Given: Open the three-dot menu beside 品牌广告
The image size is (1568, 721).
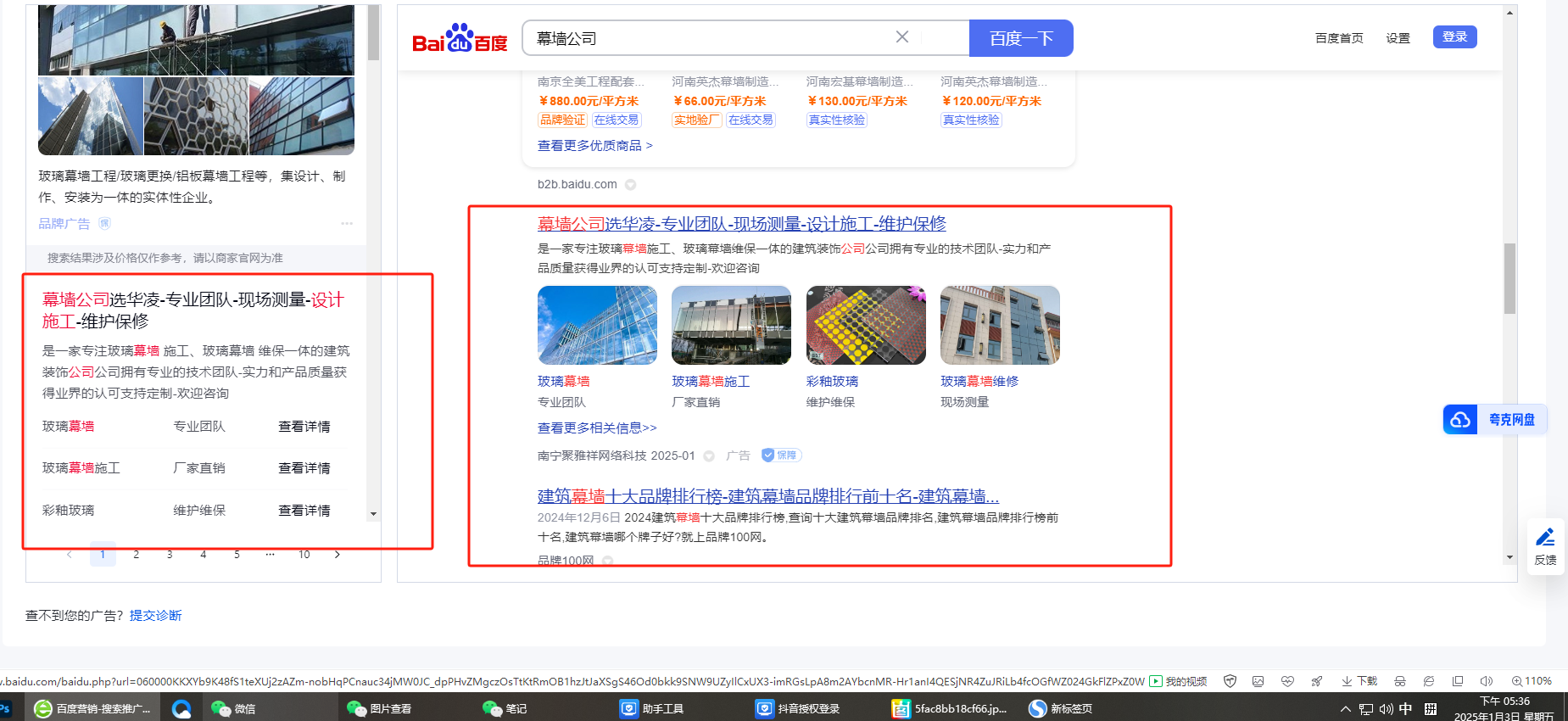Looking at the screenshot, I should 347,224.
